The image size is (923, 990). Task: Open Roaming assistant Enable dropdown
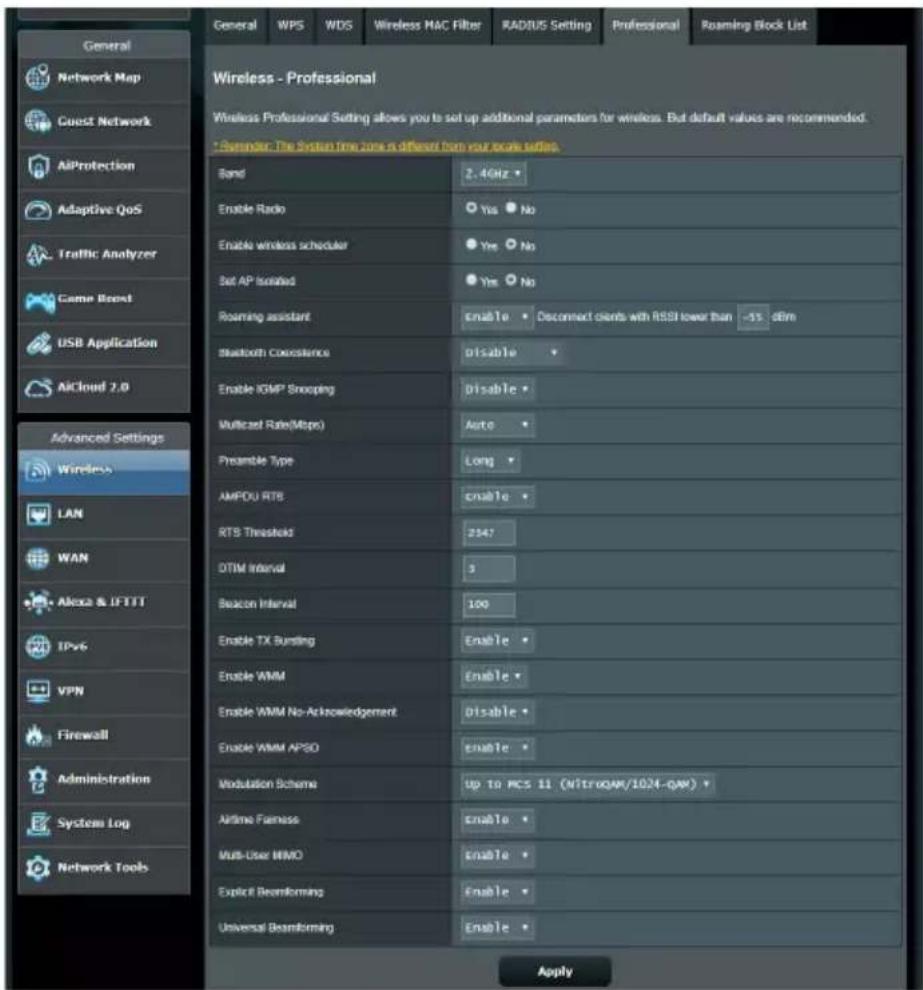point(497,316)
